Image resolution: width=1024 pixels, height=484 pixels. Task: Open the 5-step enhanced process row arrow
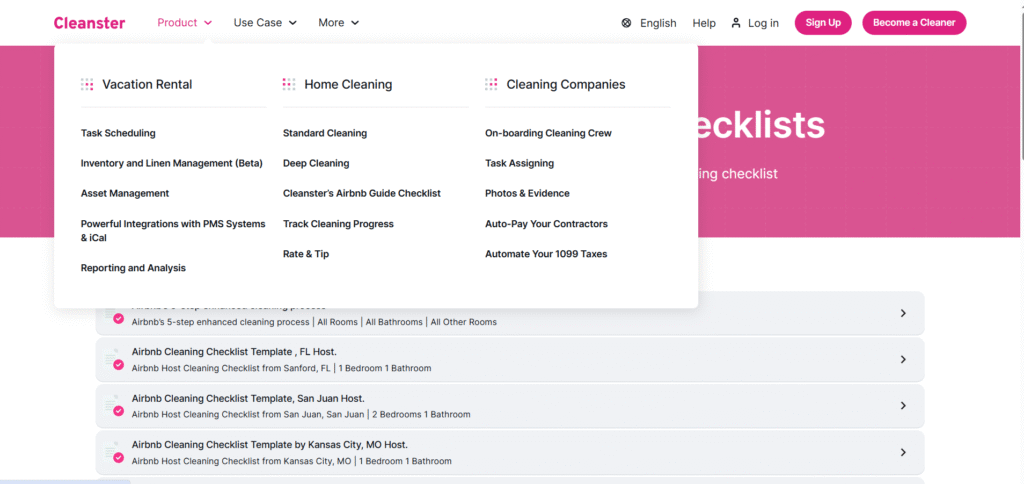(x=903, y=314)
